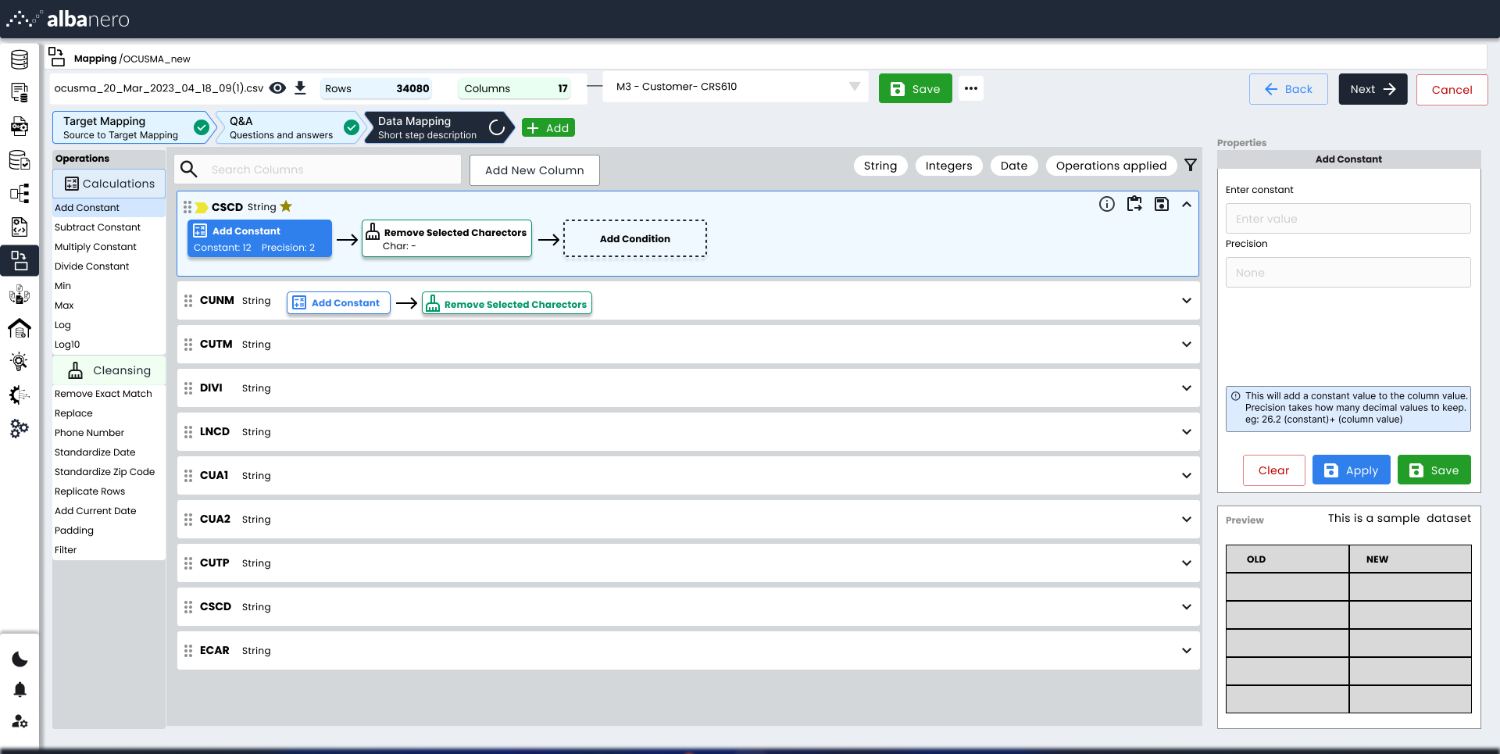Preview the file with the eye icon
1500x754 pixels.
[x=278, y=88]
